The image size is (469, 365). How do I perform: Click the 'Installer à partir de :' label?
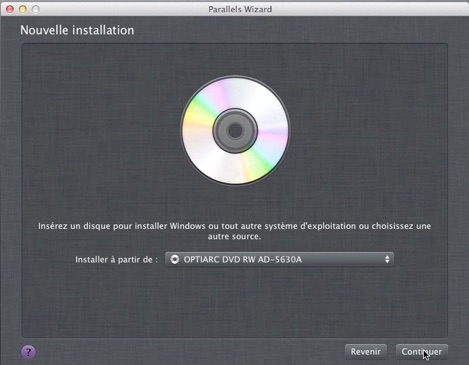(x=116, y=260)
